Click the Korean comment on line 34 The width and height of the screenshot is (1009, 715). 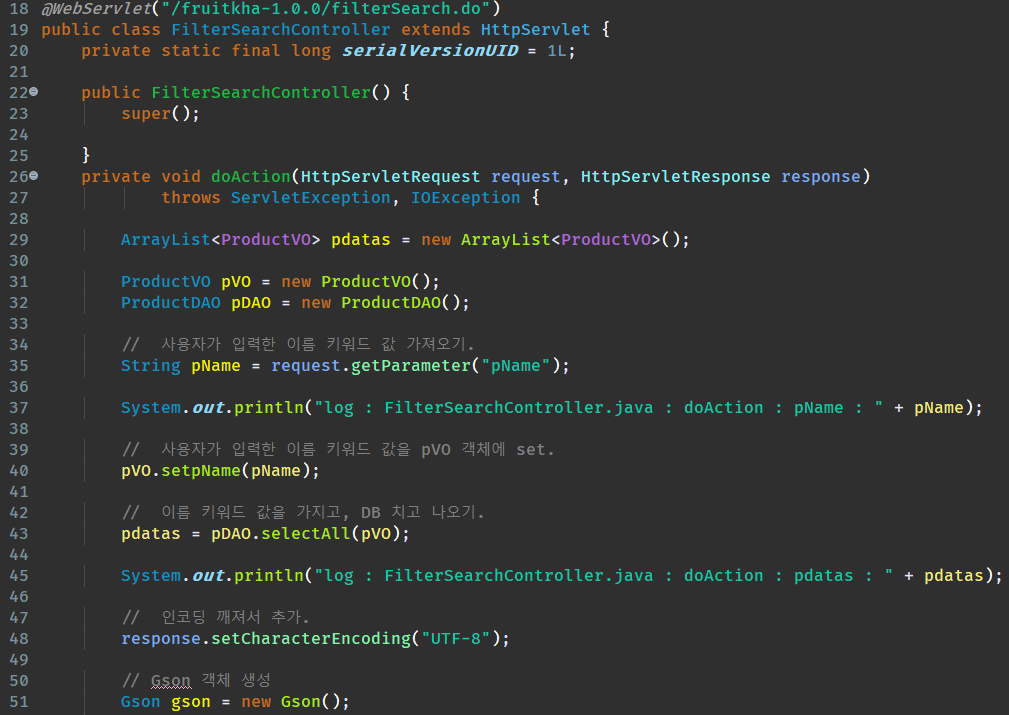point(298,344)
